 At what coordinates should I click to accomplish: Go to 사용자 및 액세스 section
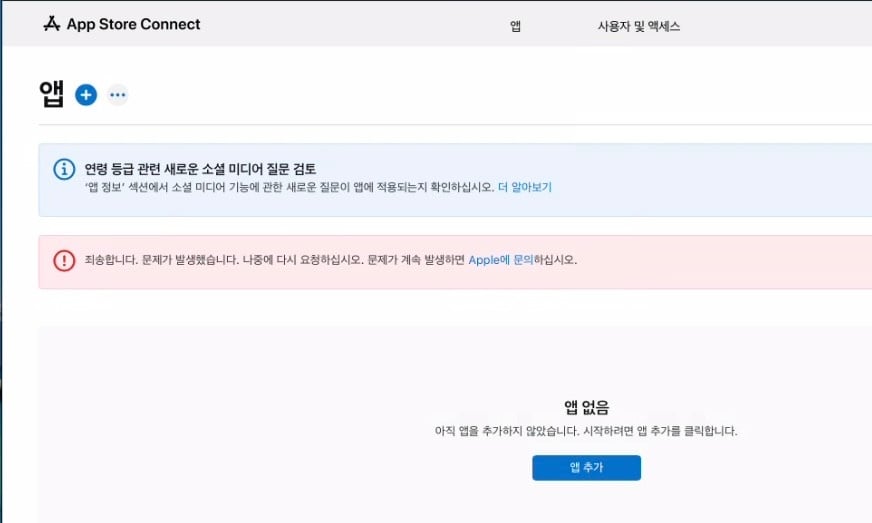[638, 26]
